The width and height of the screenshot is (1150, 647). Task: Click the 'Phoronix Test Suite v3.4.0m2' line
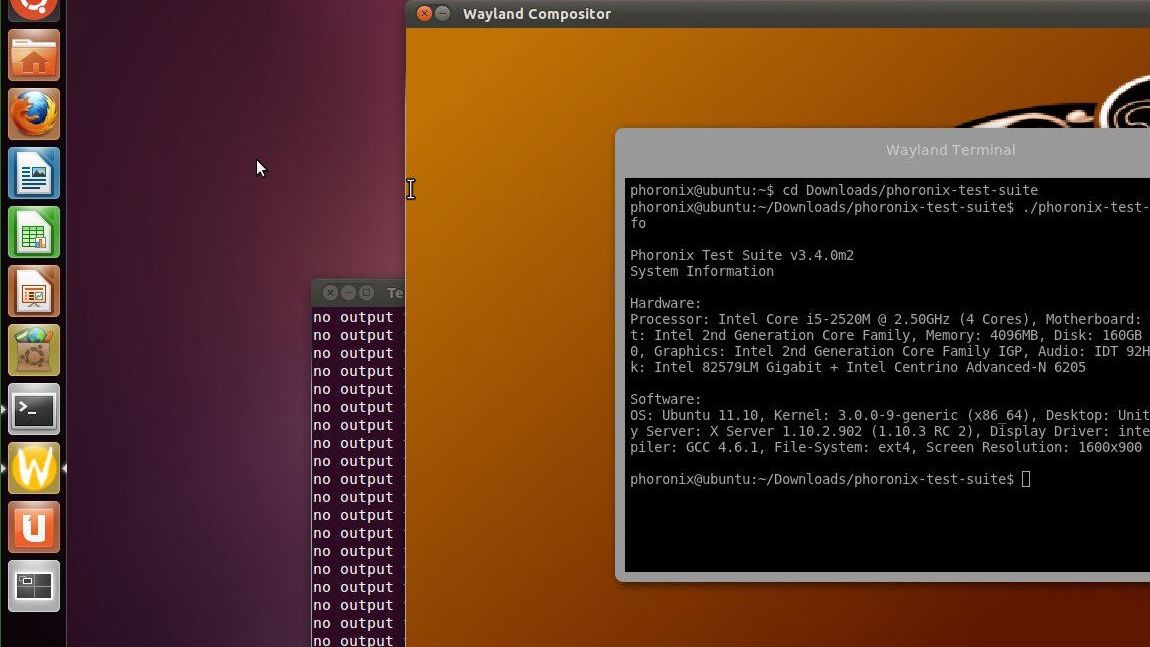pyautogui.click(x=741, y=255)
